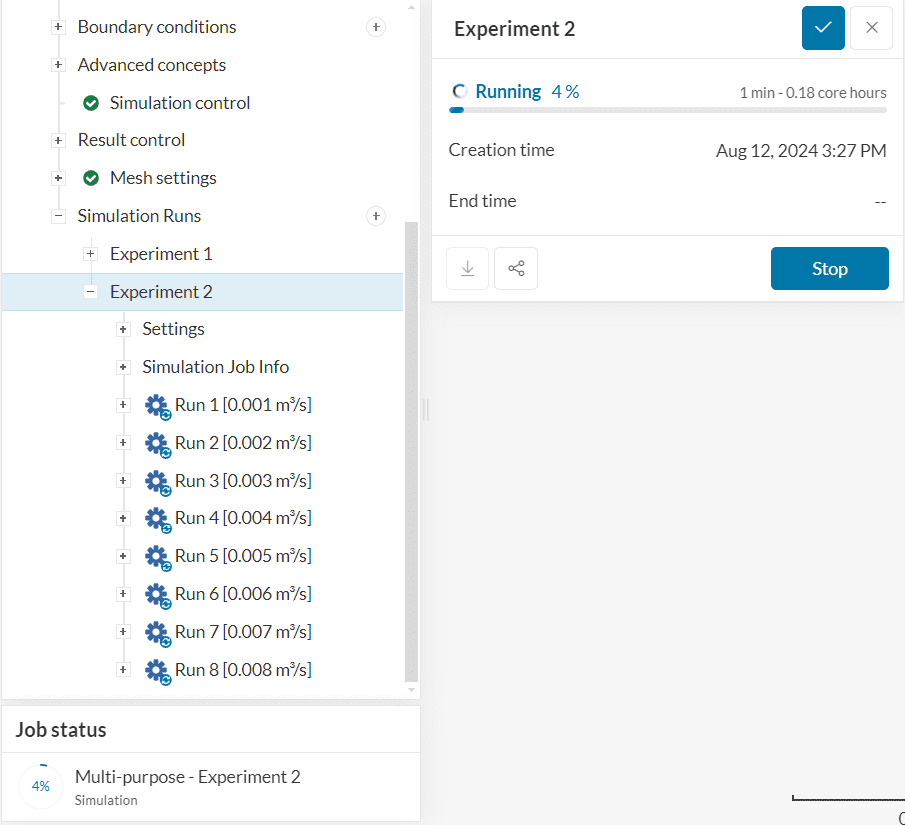This screenshot has height=825, width=905.
Task: Open the Result control item
Action: (x=131, y=140)
